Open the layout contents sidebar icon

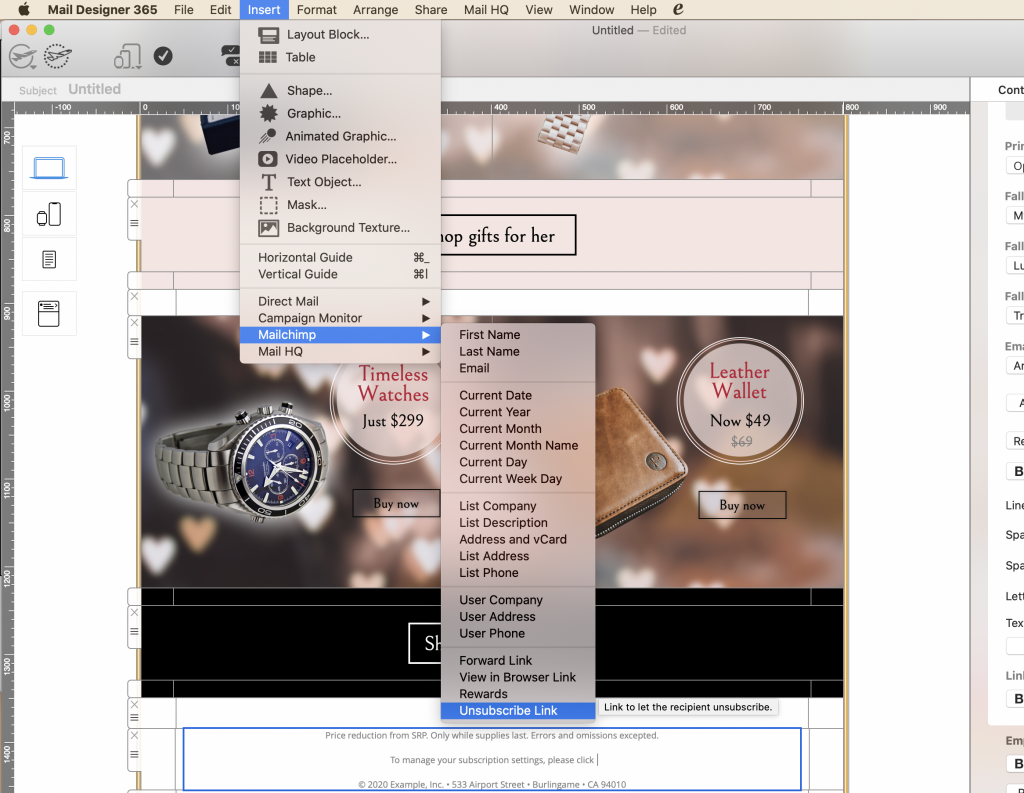click(x=49, y=314)
